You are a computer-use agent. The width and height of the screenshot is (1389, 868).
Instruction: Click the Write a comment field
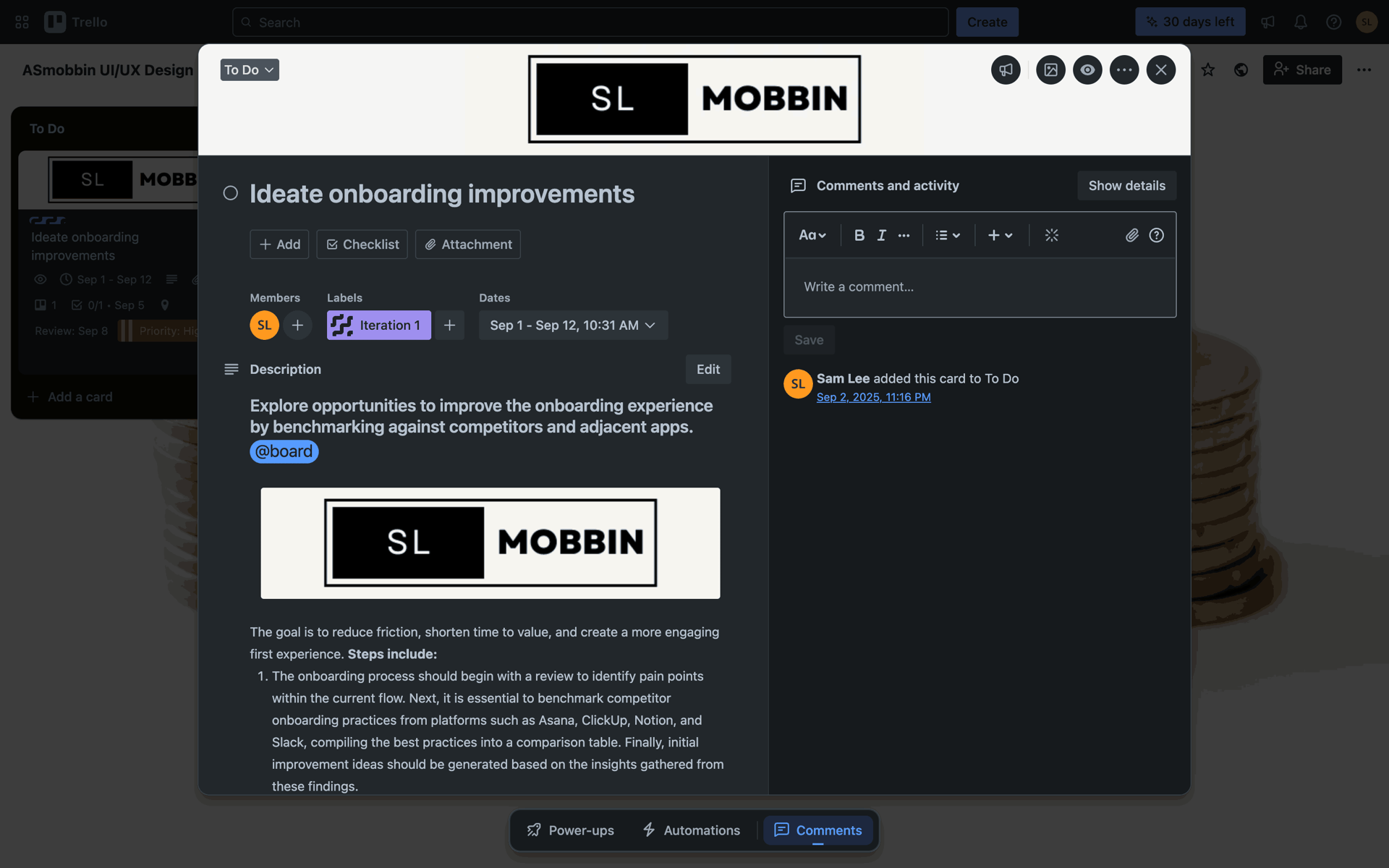click(980, 287)
